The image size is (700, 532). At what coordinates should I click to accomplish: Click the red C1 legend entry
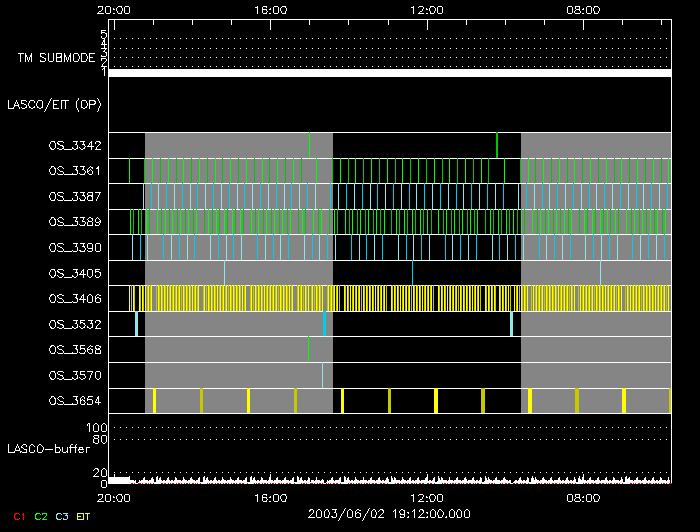tap(19, 516)
